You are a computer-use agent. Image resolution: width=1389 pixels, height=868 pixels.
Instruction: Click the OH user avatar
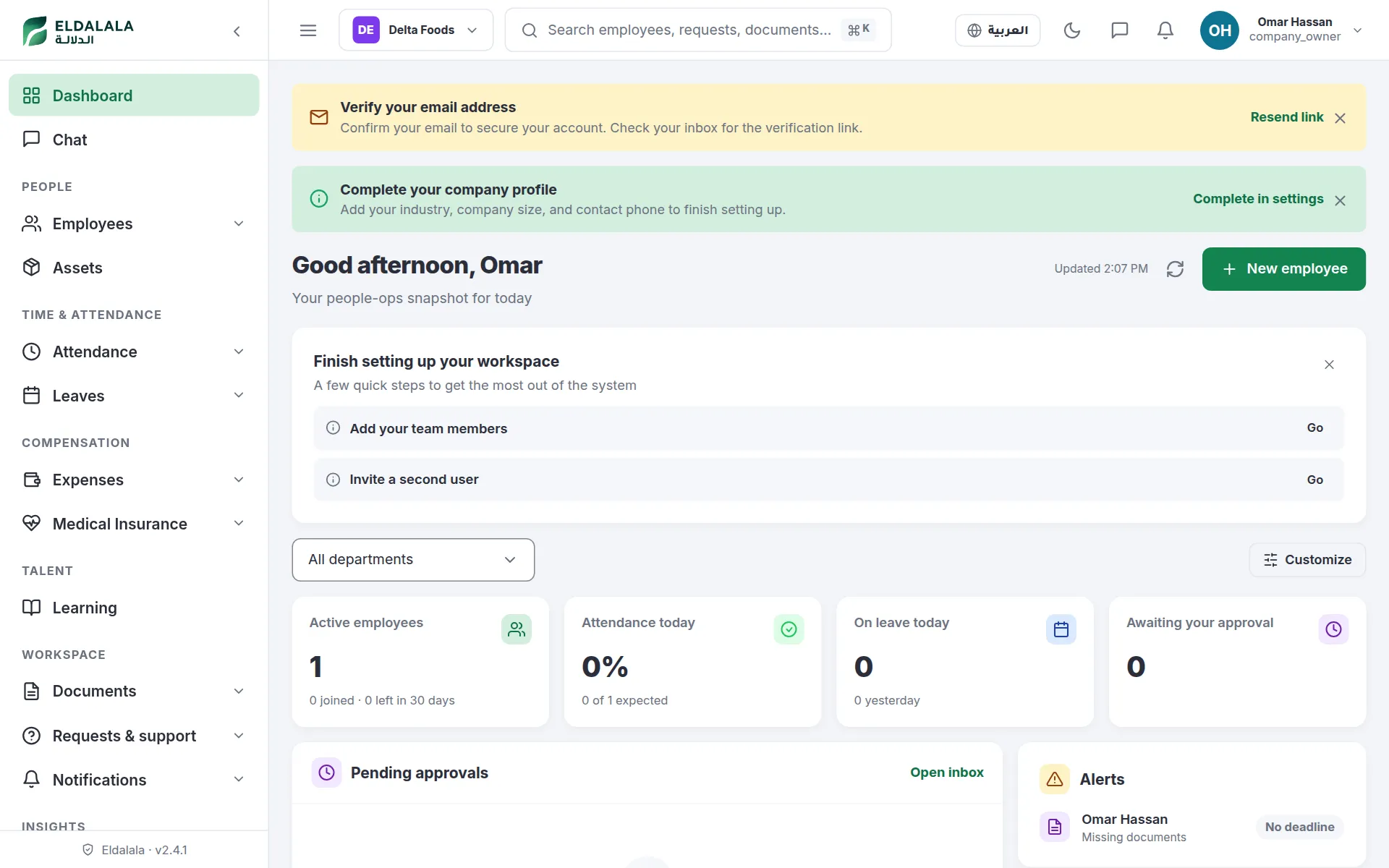tap(1220, 30)
